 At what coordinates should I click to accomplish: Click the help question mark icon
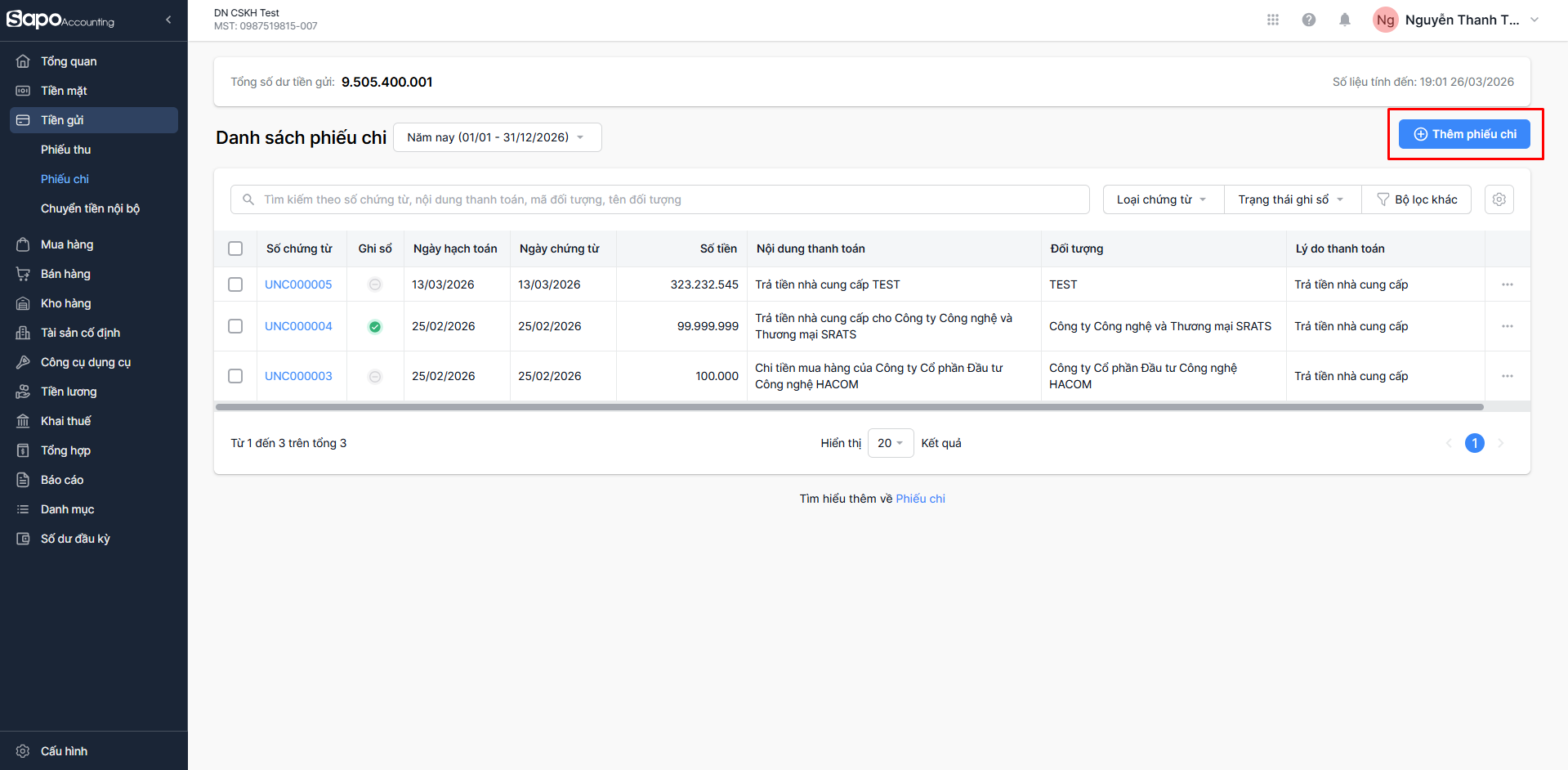pyautogui.click(x=1308, y=20)
